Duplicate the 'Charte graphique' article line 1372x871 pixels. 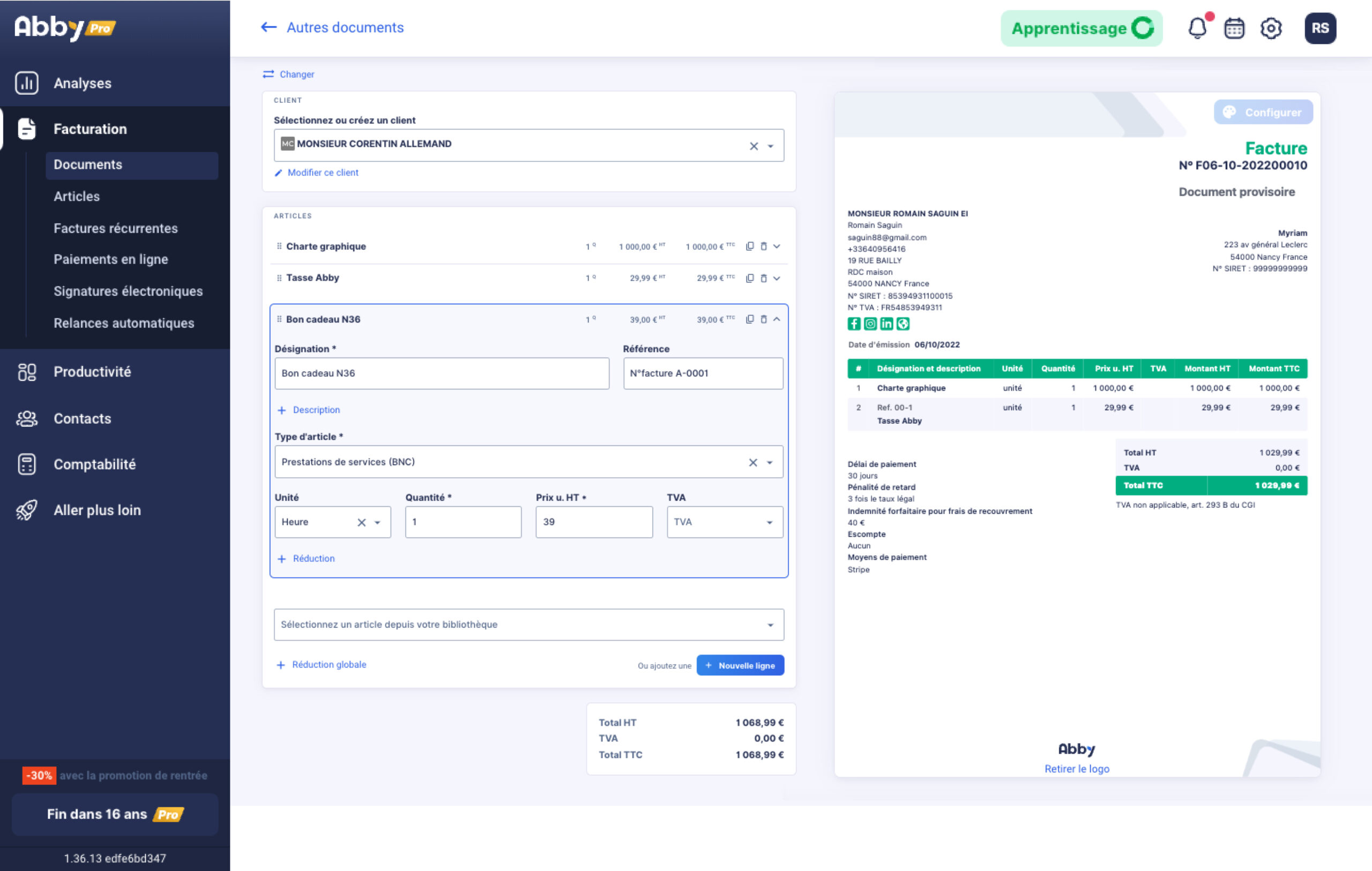tap(749, 246)
